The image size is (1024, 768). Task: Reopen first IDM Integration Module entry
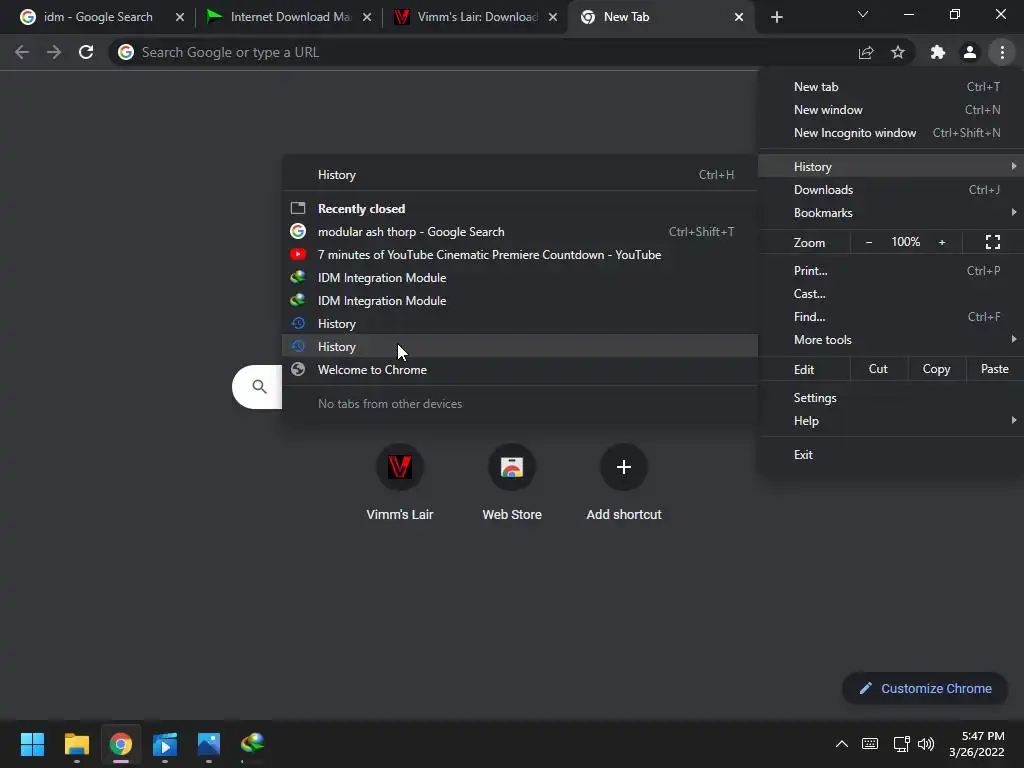point(520,278)
